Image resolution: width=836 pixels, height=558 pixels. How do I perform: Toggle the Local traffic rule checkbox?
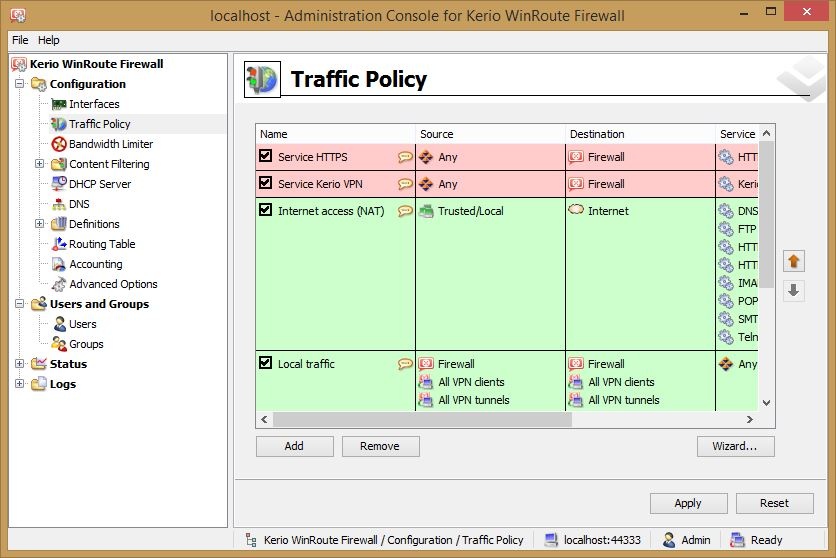pyautogui.click(x=266, y=363)
